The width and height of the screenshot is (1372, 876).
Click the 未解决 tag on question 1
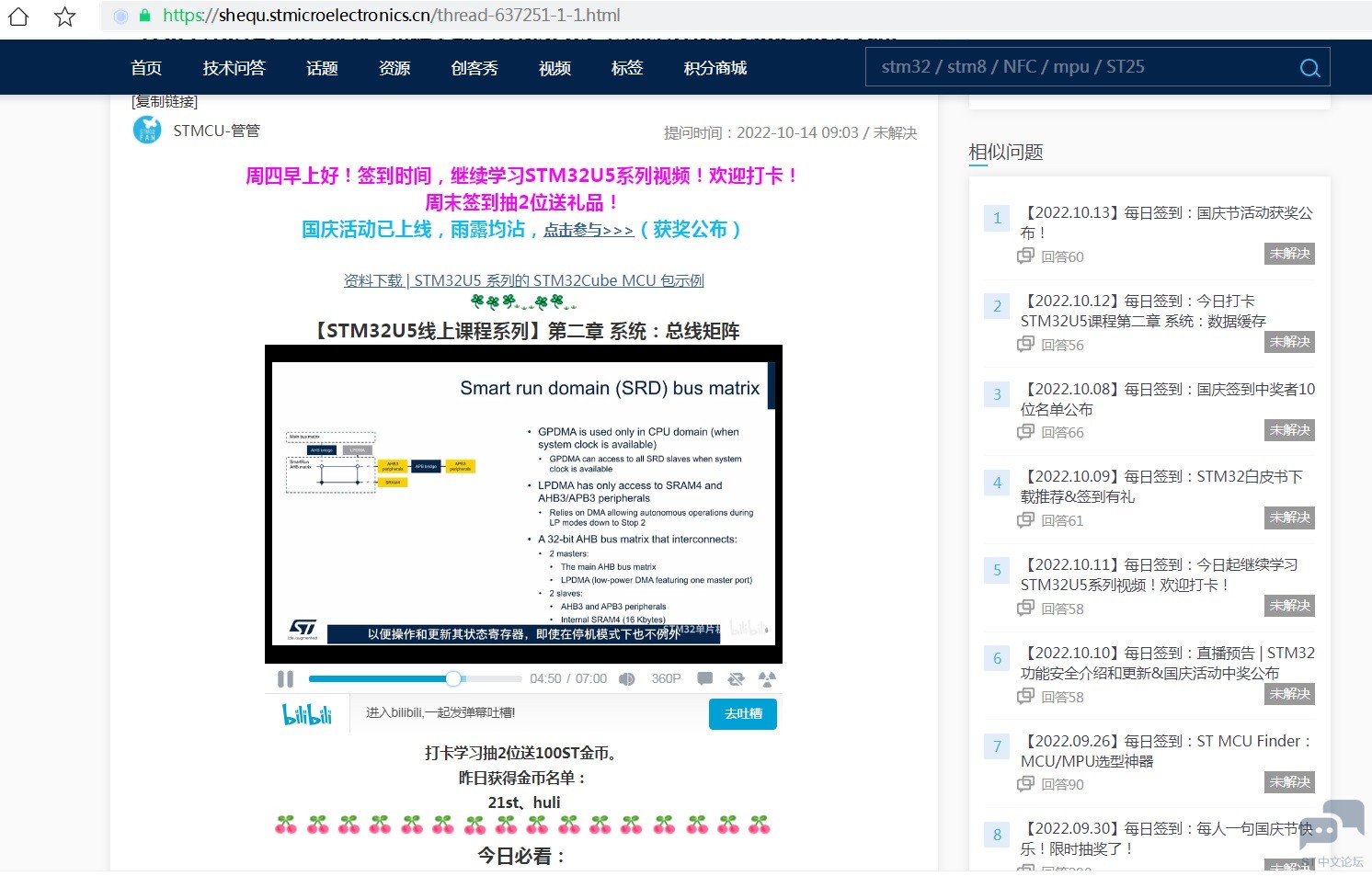pos(1289,254)
